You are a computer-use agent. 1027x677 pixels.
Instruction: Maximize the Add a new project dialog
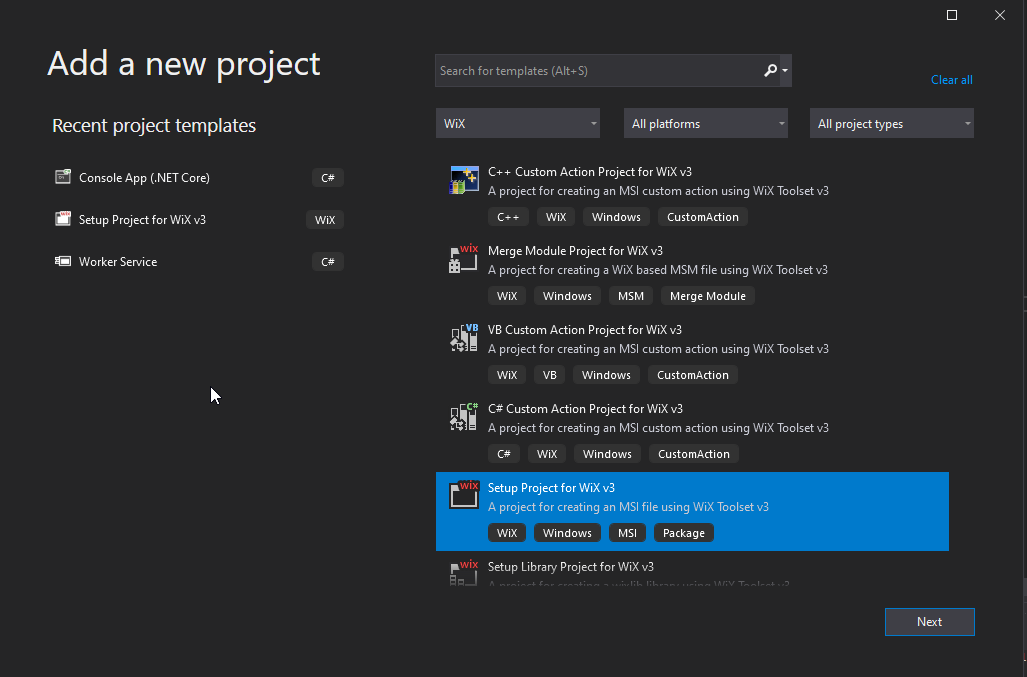(952, 15)
